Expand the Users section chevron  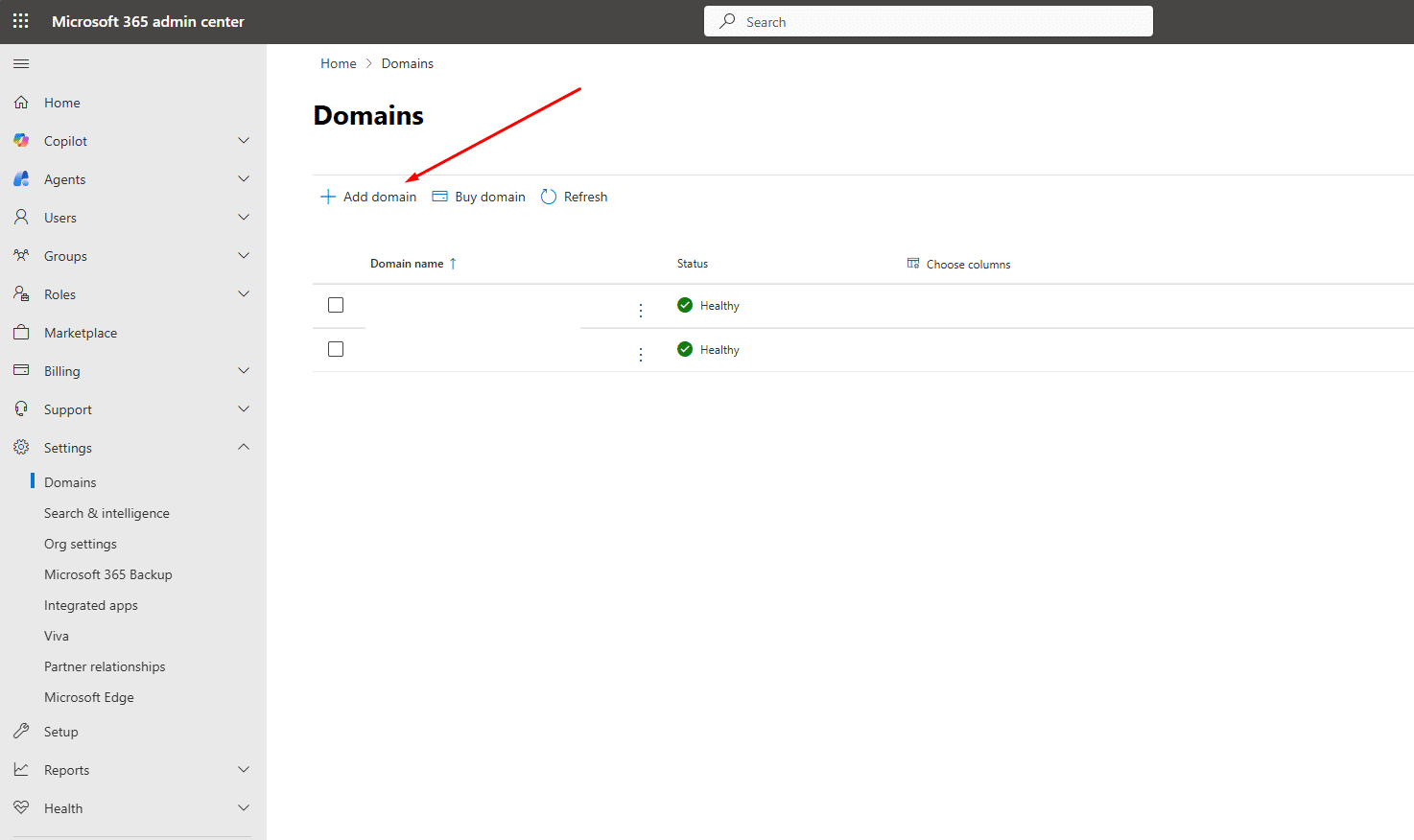244,218
